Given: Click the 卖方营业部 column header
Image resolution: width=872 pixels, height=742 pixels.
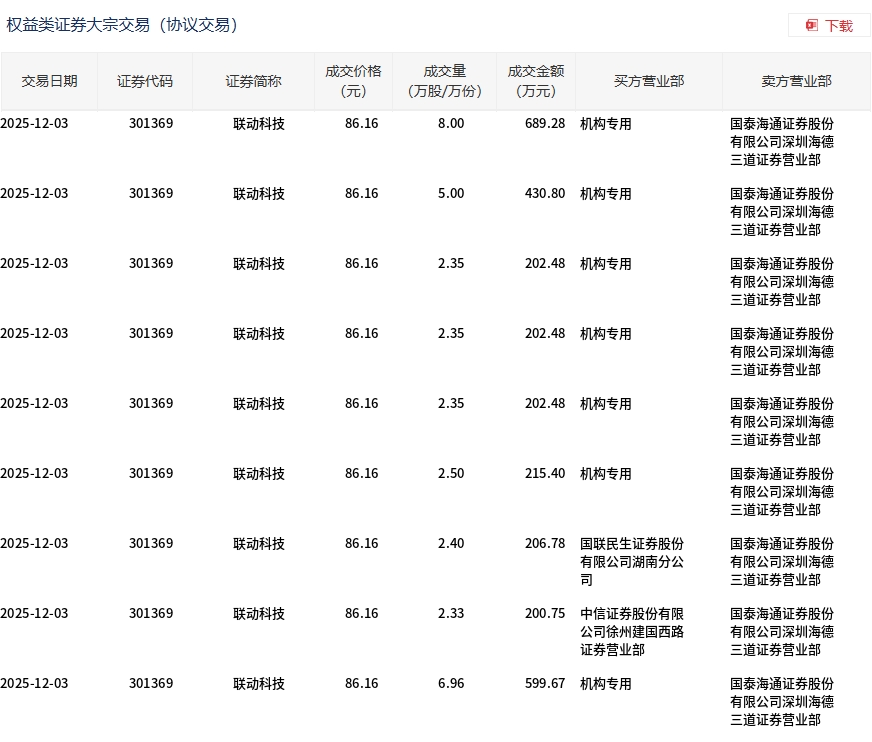Looking at the screenshot, I should pos(796,82).
